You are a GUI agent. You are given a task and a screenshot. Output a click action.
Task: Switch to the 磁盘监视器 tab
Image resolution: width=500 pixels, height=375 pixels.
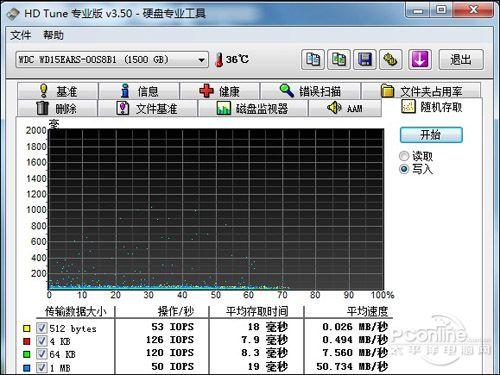pyautogui.click(x=253, y=108)
